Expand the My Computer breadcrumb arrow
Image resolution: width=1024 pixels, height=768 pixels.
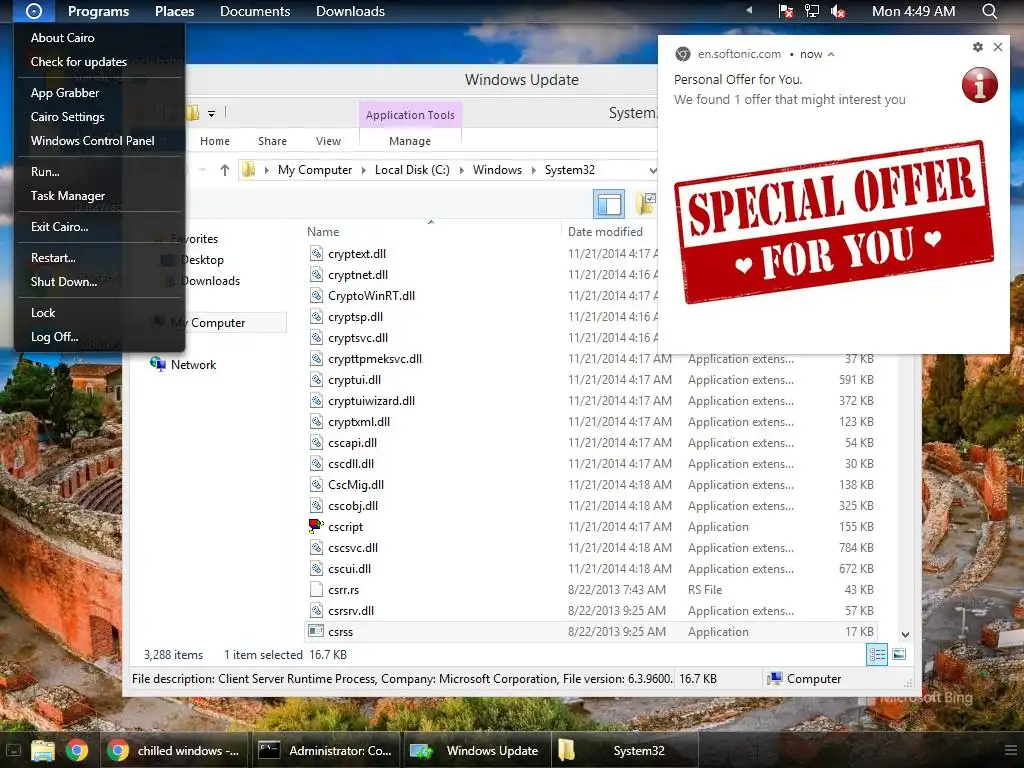point(364,170)
